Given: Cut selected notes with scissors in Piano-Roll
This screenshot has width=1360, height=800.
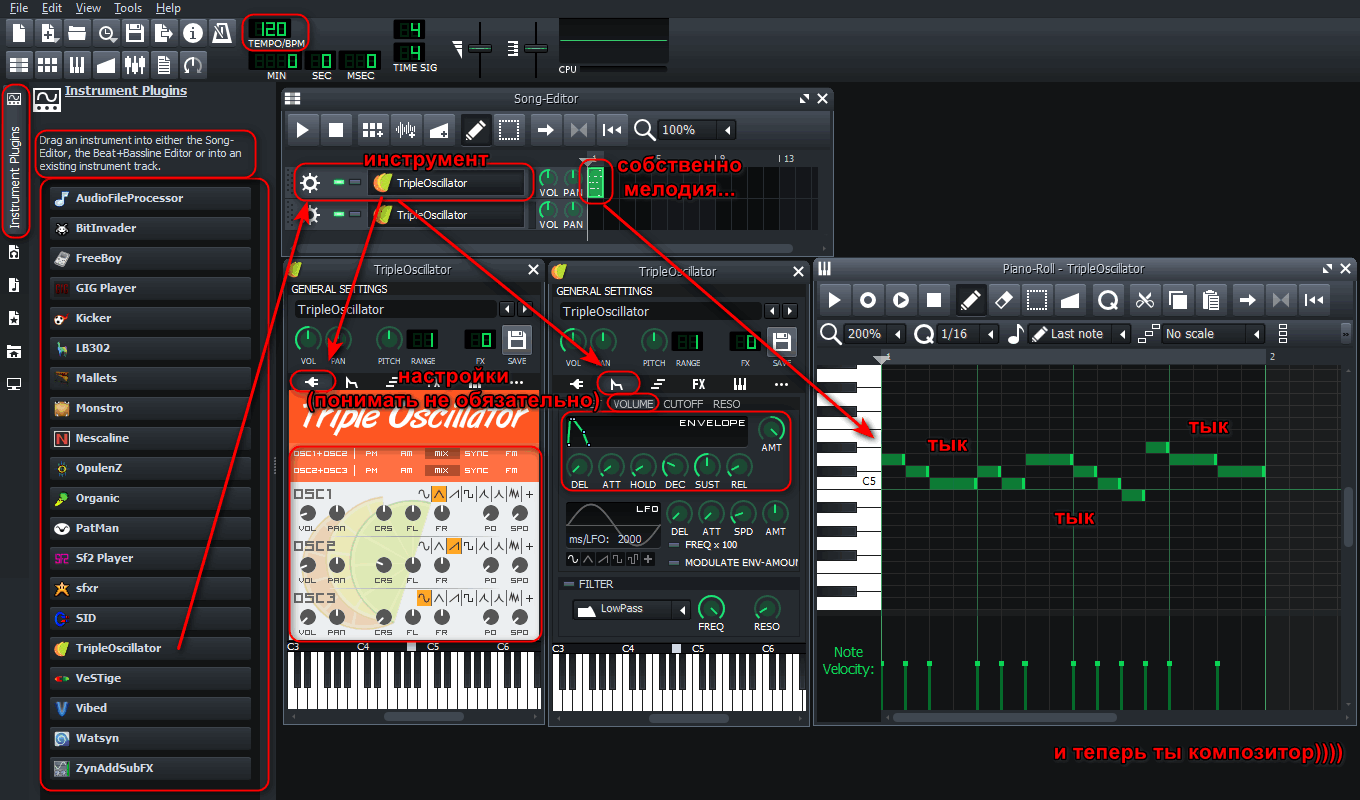Looking at the screenshot, I should click(1146, 299).
